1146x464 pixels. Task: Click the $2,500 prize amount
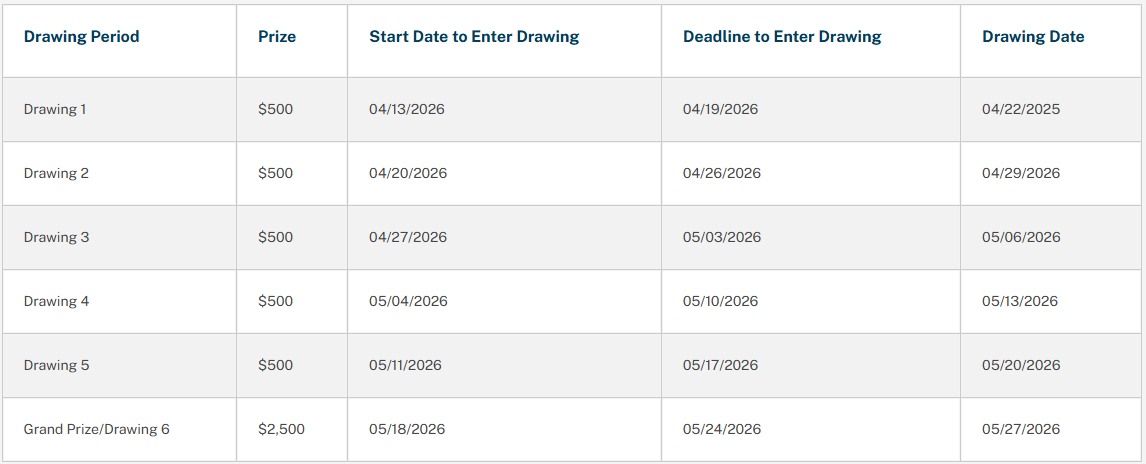281,429
